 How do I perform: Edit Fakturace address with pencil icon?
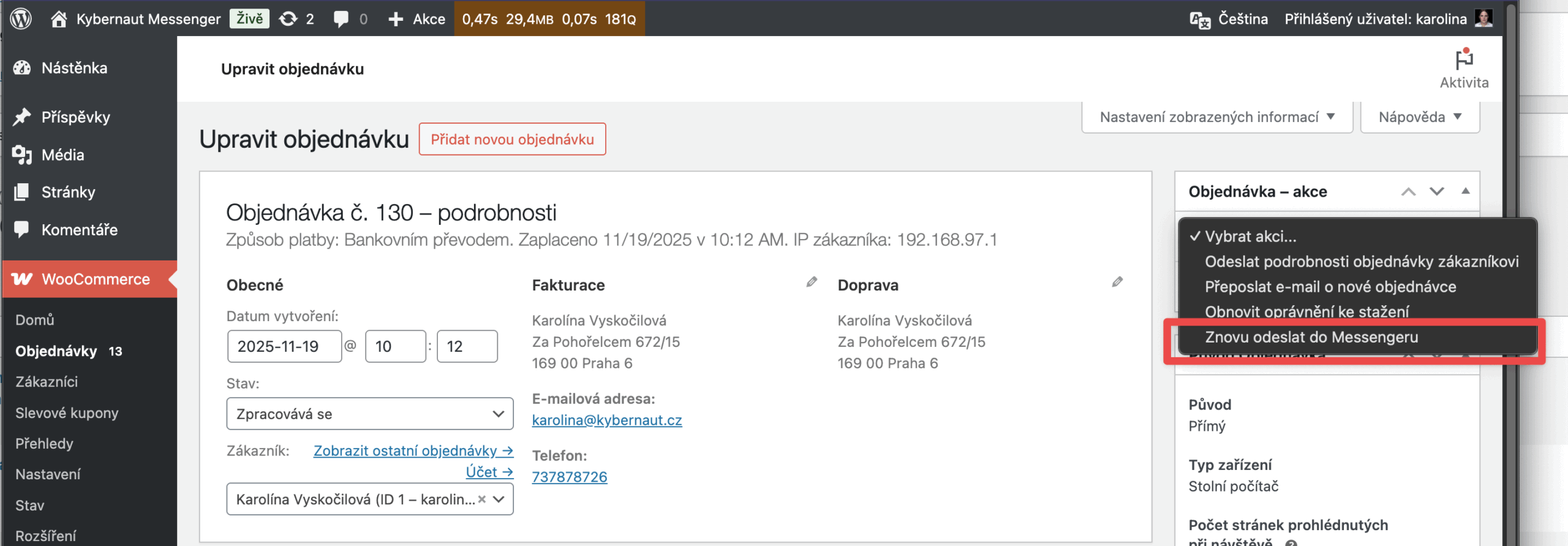(812, 282)
